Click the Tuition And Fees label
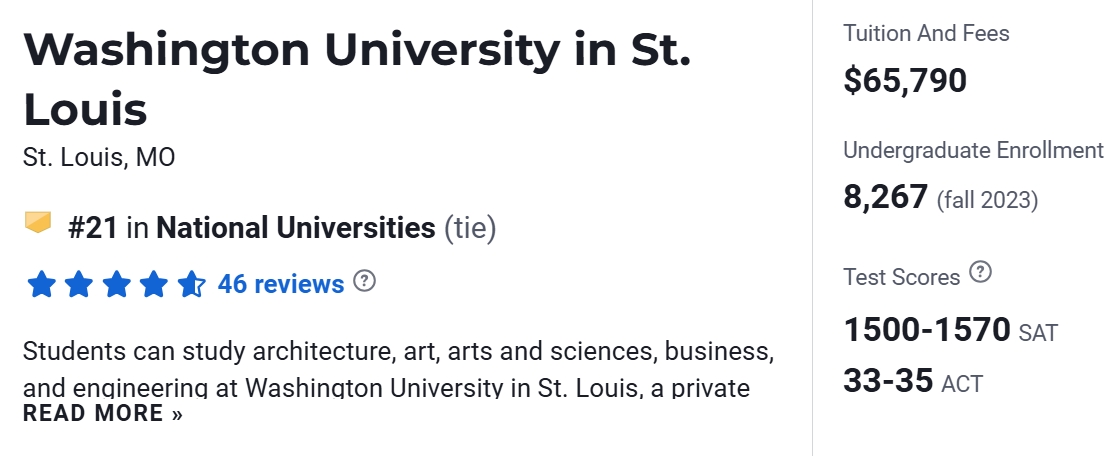This screenshot has width=1119, height=456. pyautogui.click(x=926, y=34)
